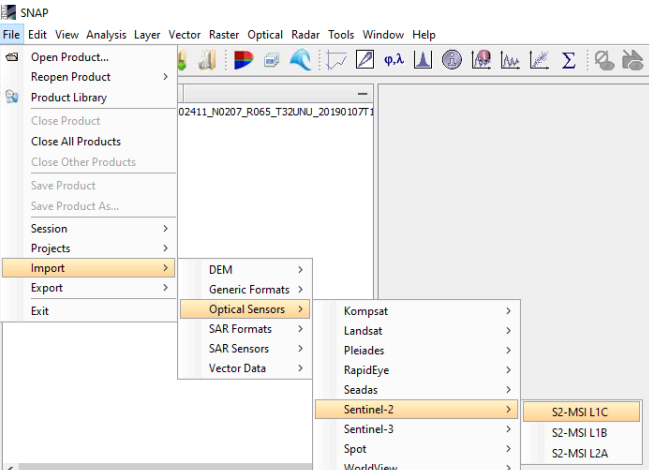Viewport: 649px width, 470px height.
Task: Open the scatter plot icon
Action: tap(539, 60)
